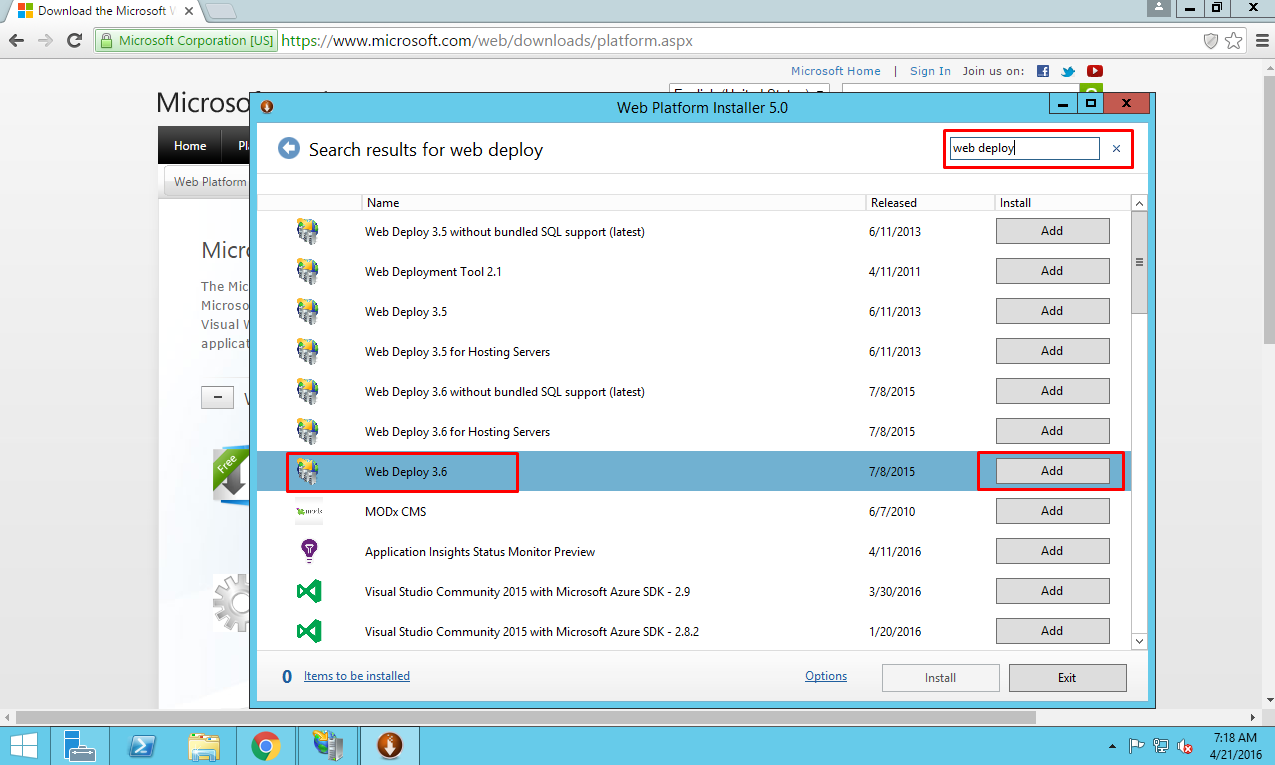Add MODx CMS to the install list
Viewport: 1275px width, 765px height.
[1052, 511]
